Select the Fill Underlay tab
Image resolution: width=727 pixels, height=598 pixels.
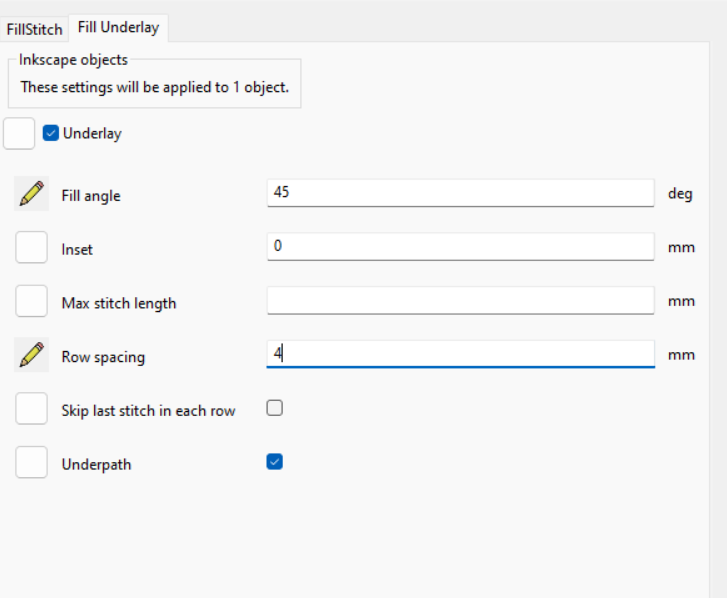click(118, 27)
